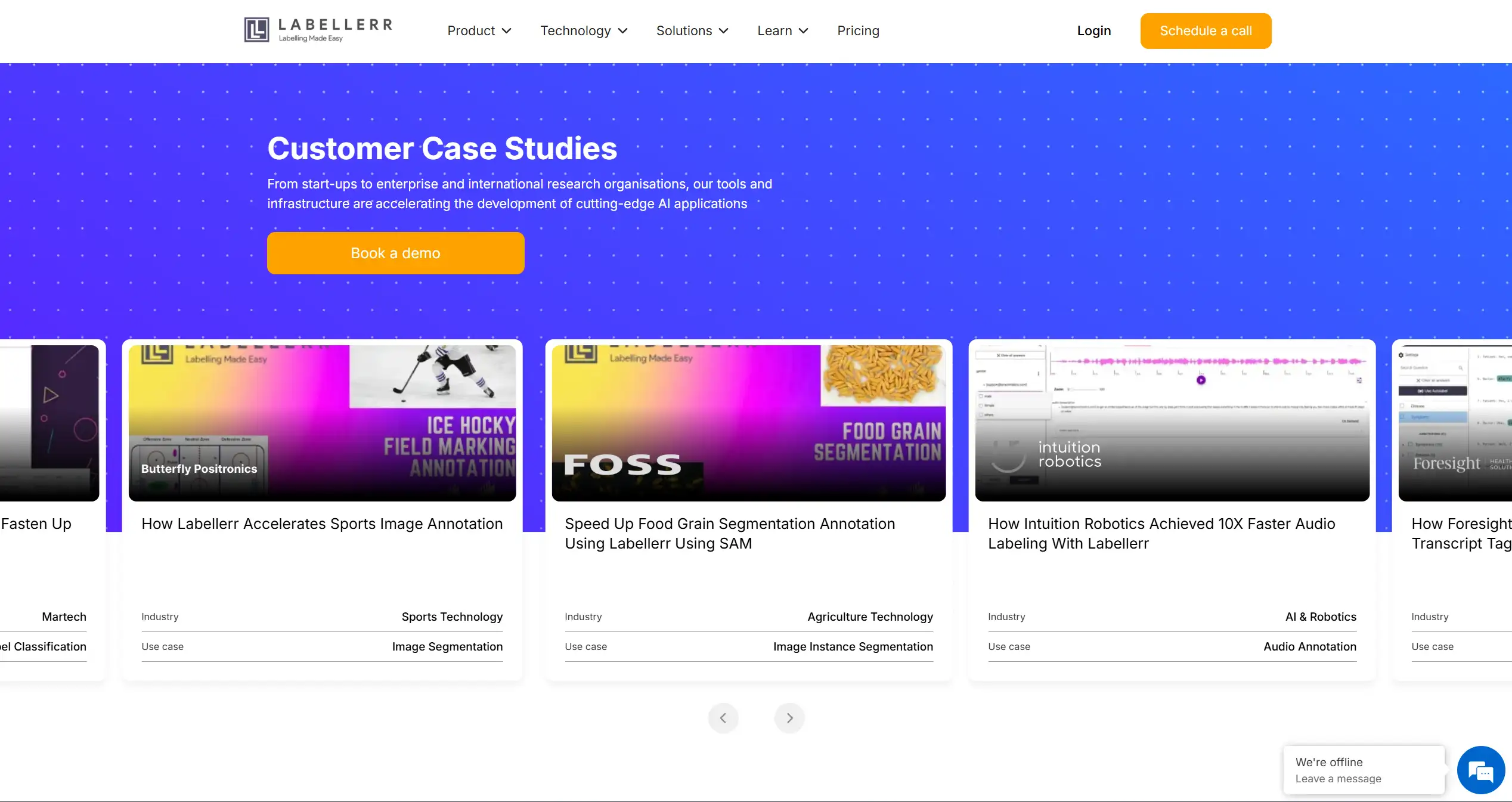
Task: Open the Solutions dropdown
Action: tap(692, 30)
